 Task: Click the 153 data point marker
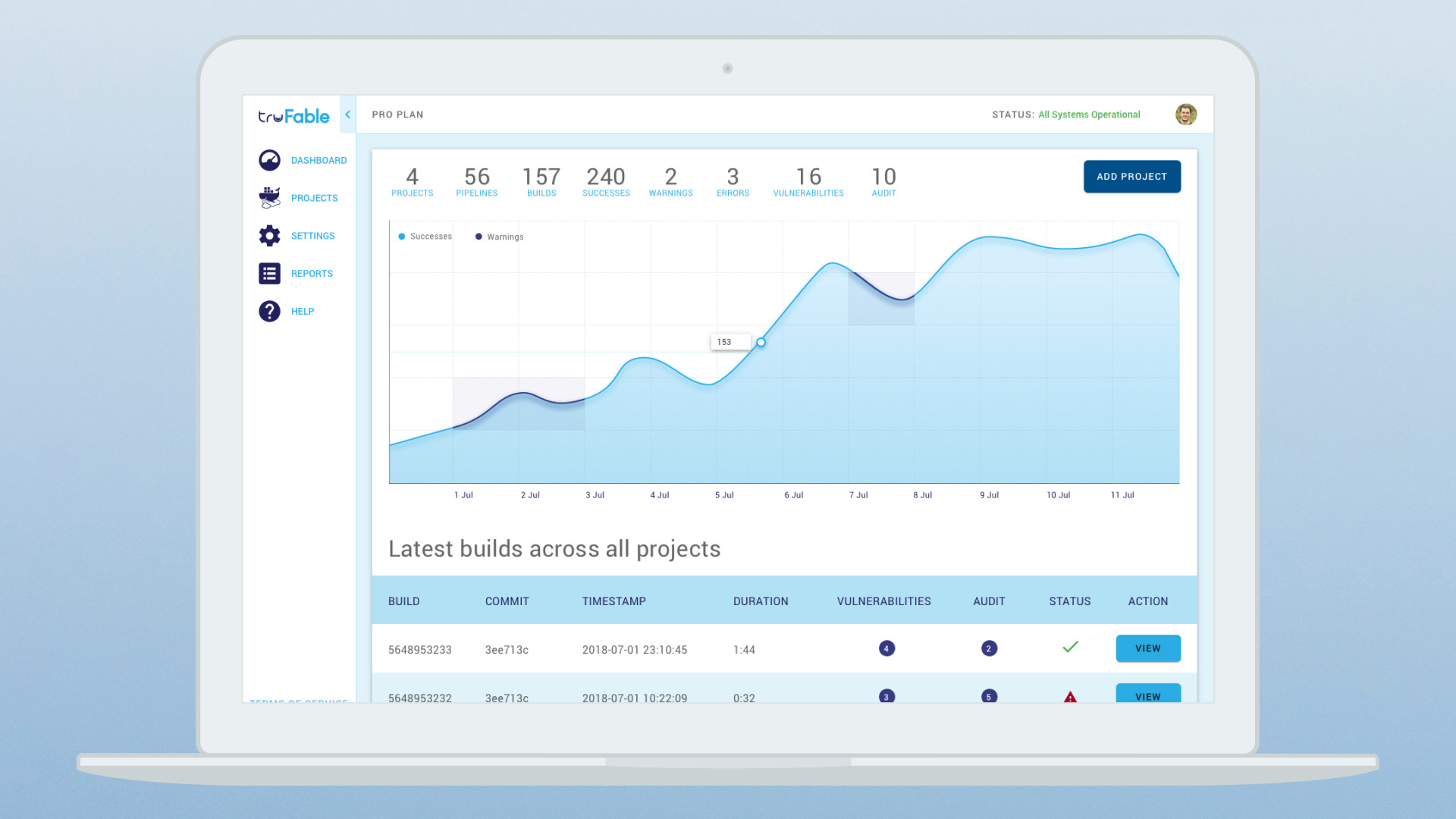[x=761, y=342]
